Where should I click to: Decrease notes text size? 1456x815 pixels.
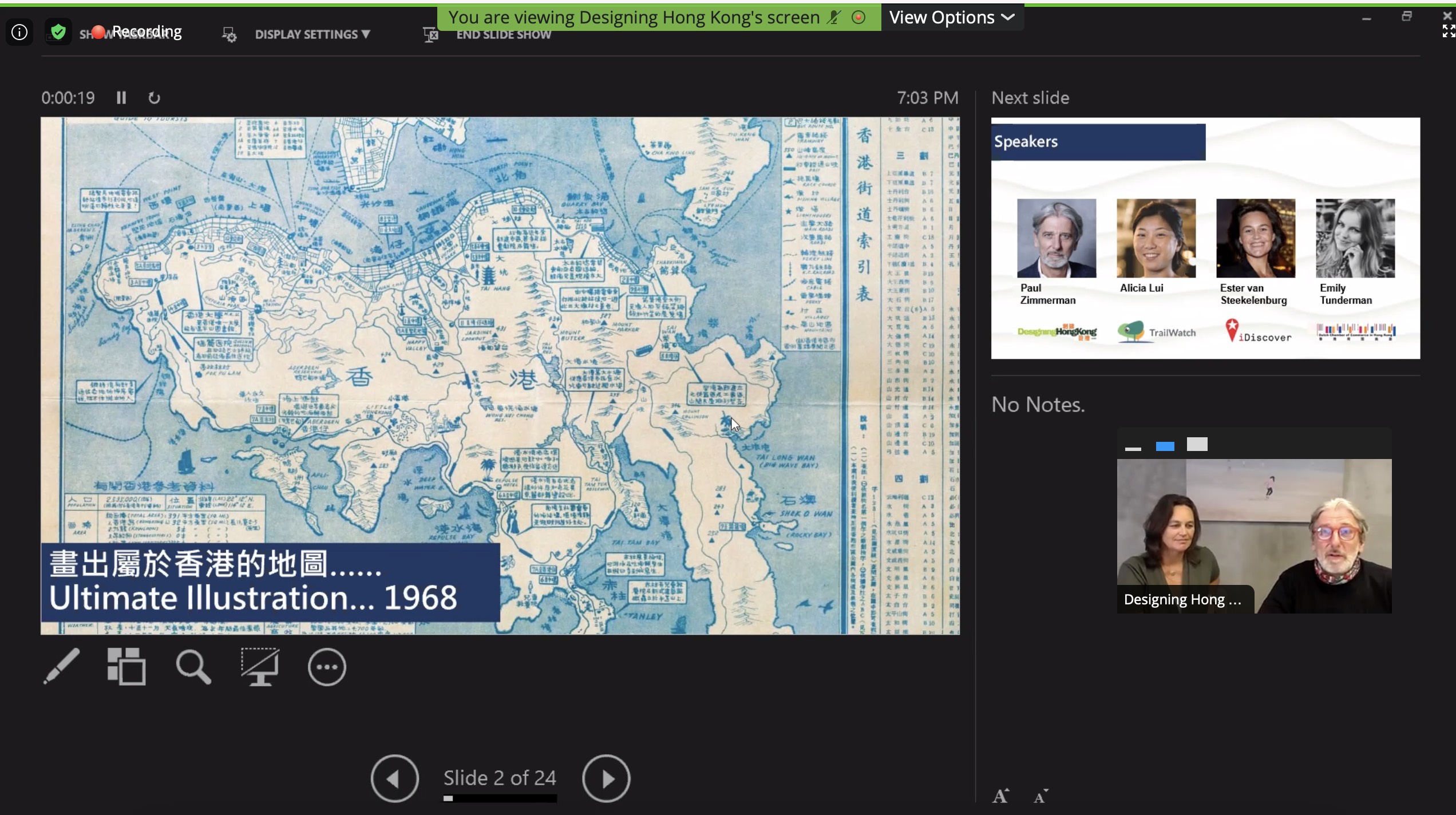pos(1041,796)
